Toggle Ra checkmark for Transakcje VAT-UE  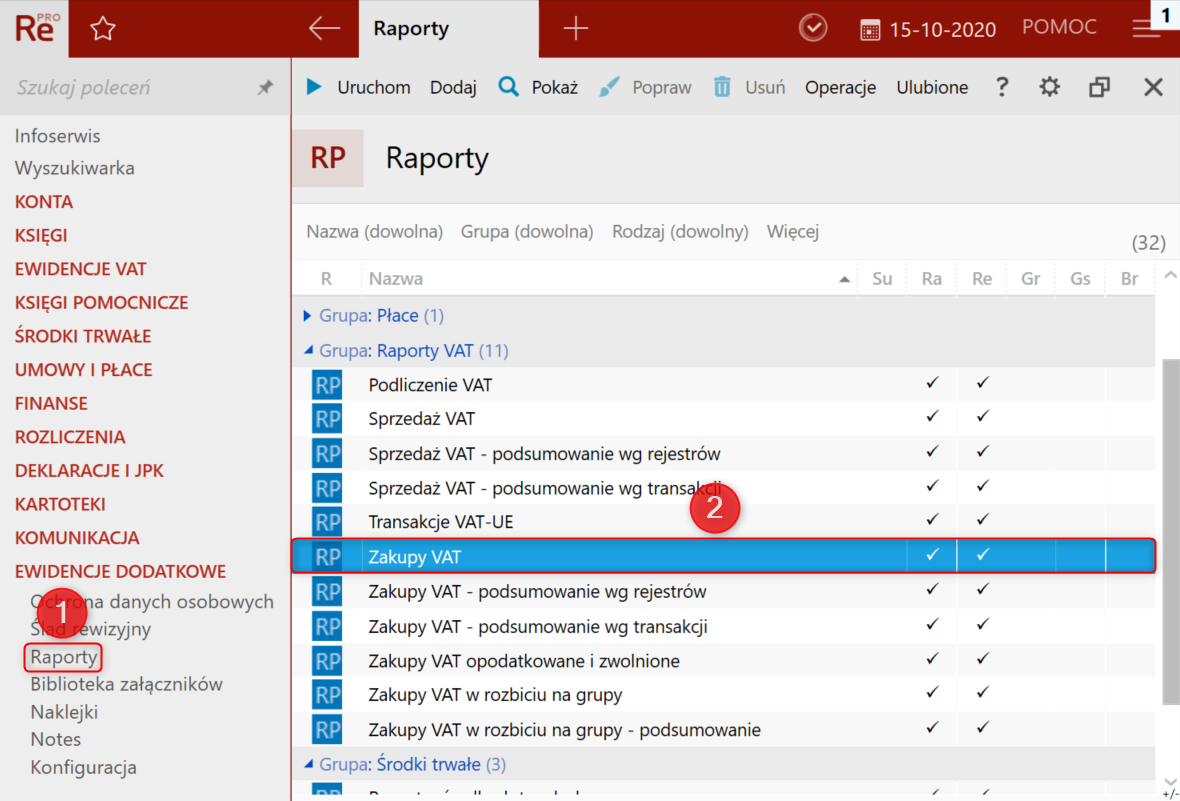932,521
